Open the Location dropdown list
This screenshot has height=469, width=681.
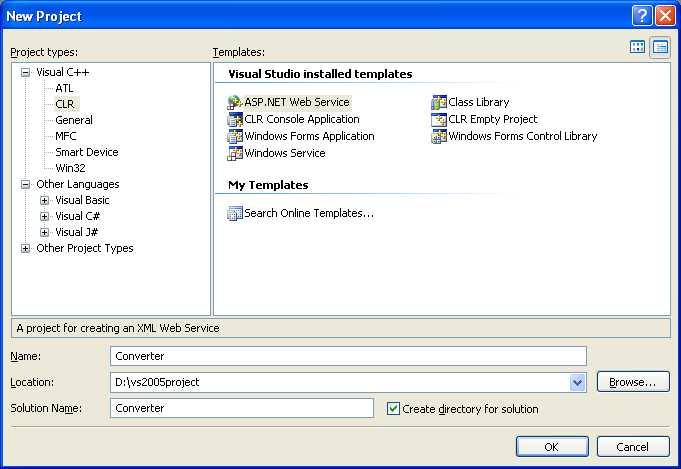[577, 382]
